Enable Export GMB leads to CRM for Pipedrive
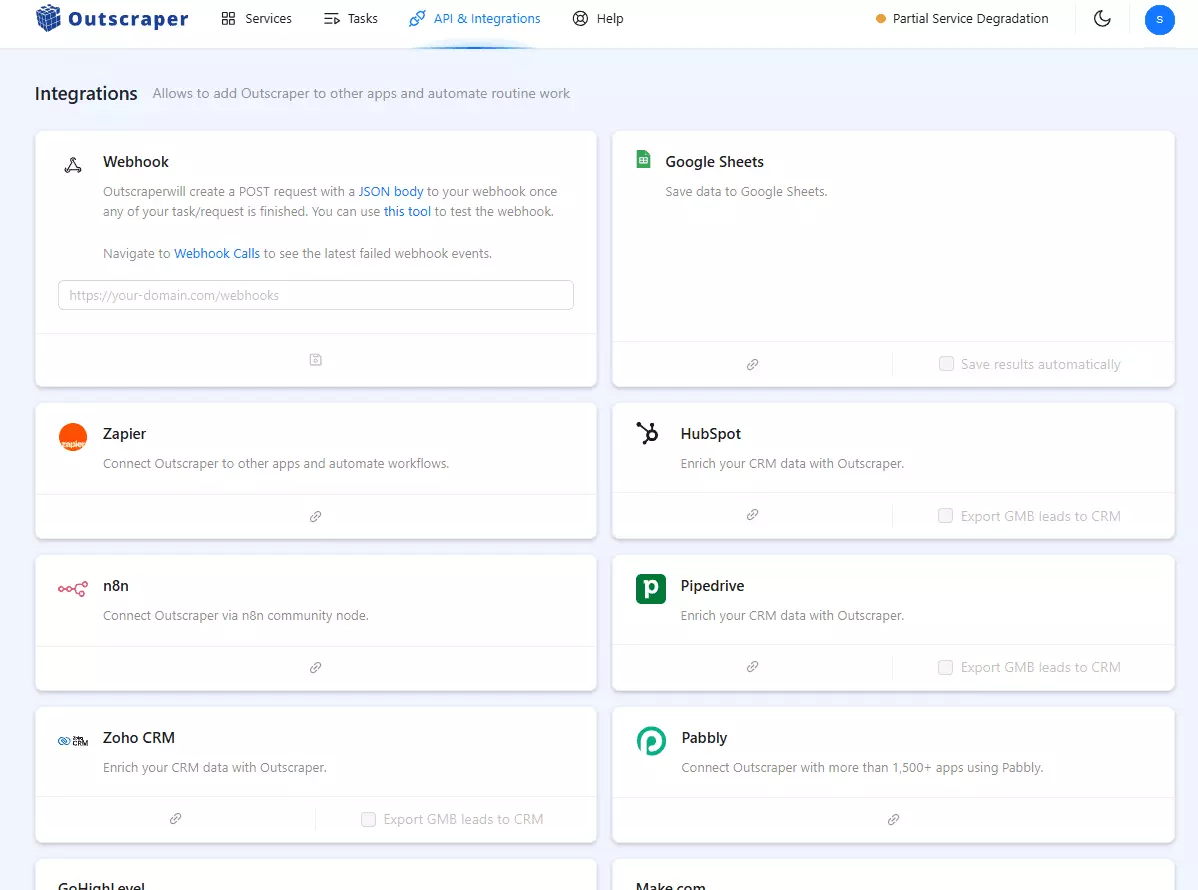This screenshot has width=1198, height=890. 945,667
